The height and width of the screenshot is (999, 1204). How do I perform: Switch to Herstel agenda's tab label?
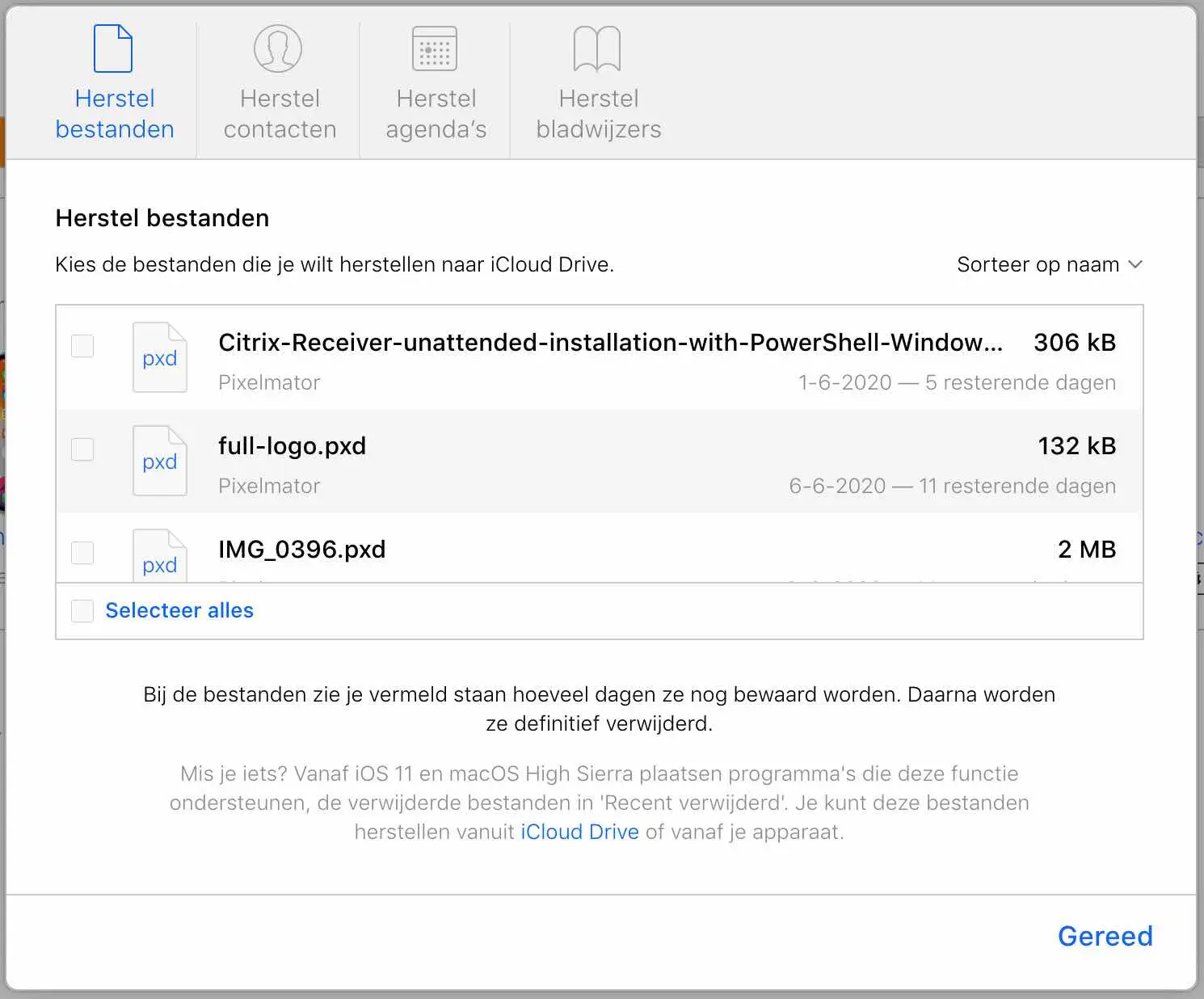436,114
